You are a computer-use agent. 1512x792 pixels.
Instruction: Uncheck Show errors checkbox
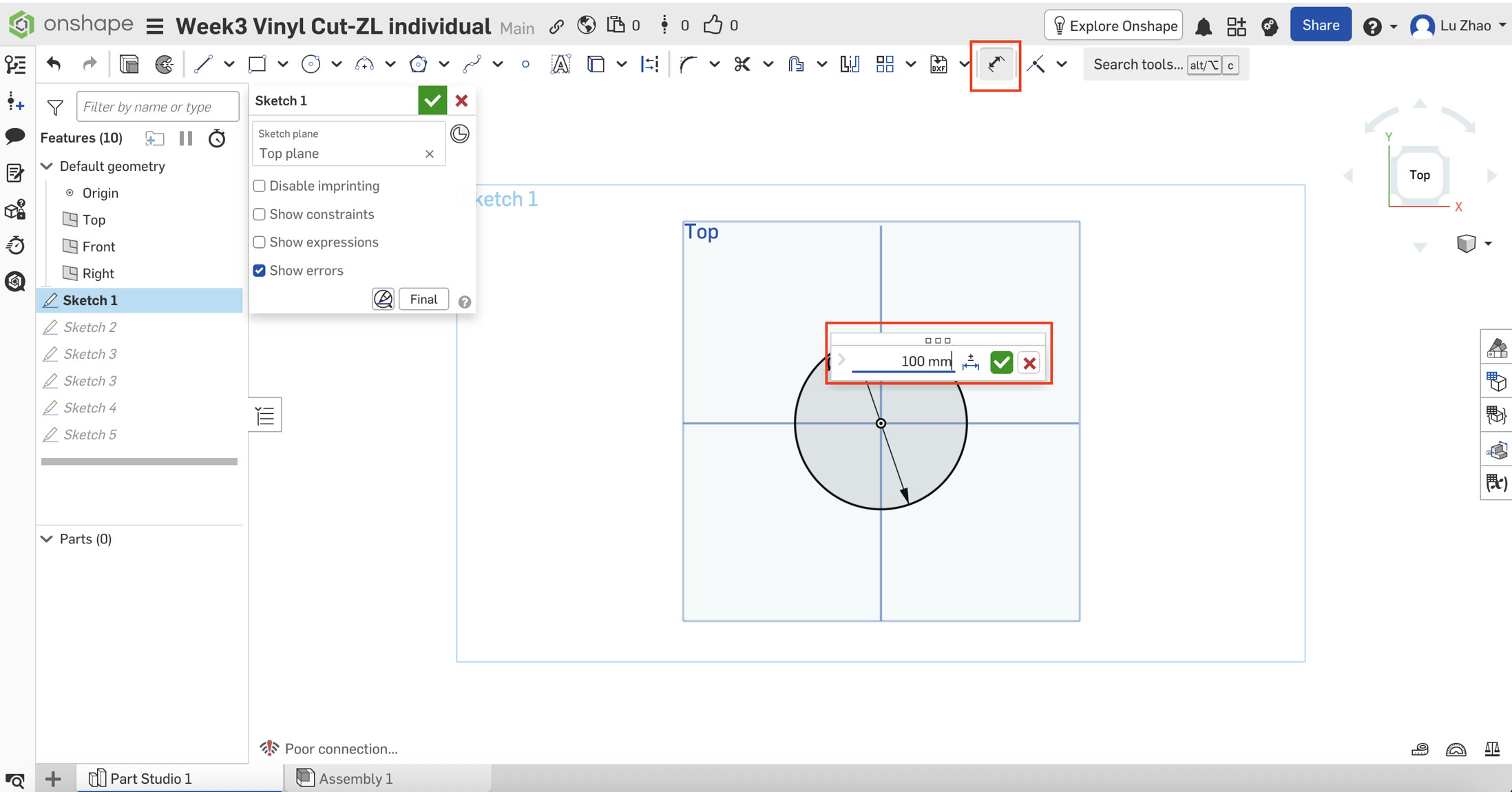pos(260,271)
